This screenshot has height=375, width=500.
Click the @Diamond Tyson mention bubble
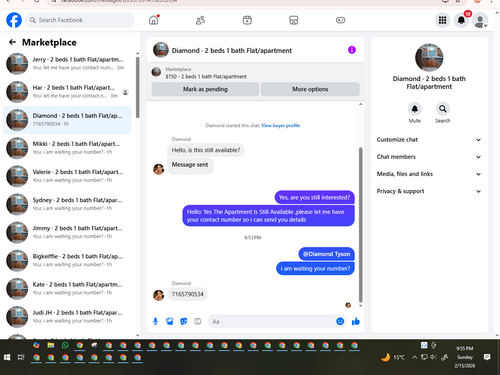pos(326,254)
